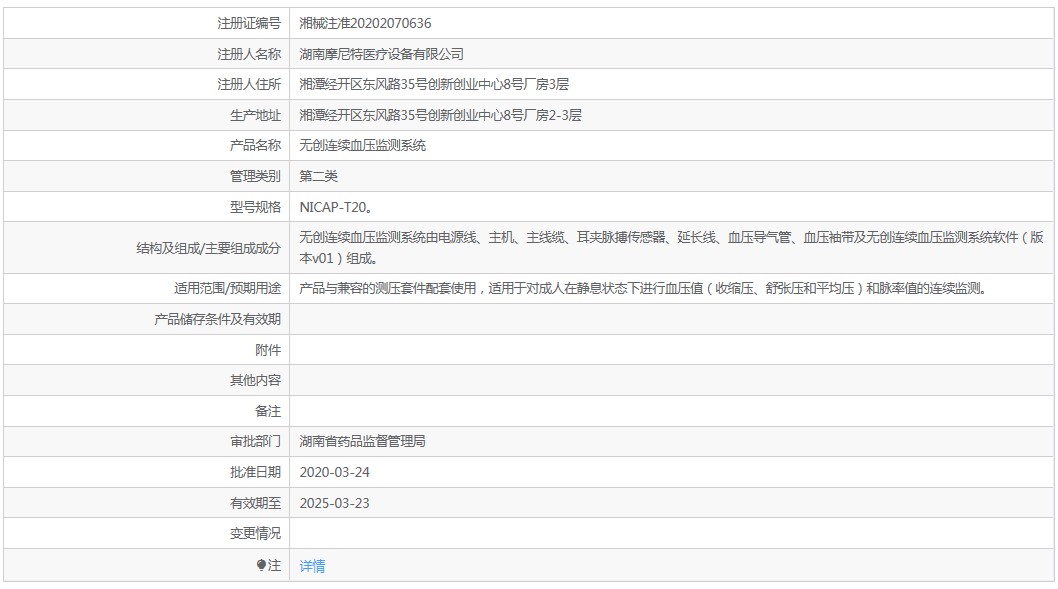Click the bullet icon beside 注
This screenshot has height=589, width=1058.
click(x=261, y=565)
